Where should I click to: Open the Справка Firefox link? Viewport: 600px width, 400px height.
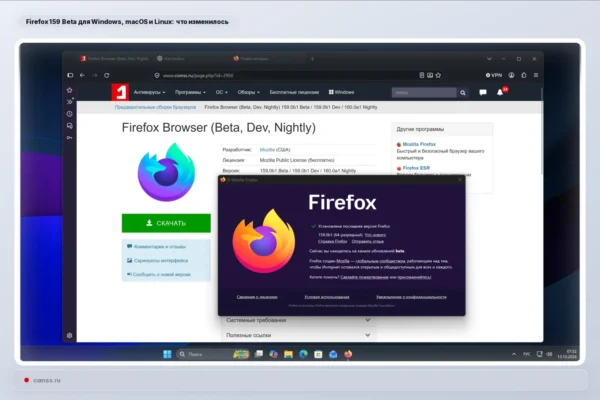(x=333, y=242)
